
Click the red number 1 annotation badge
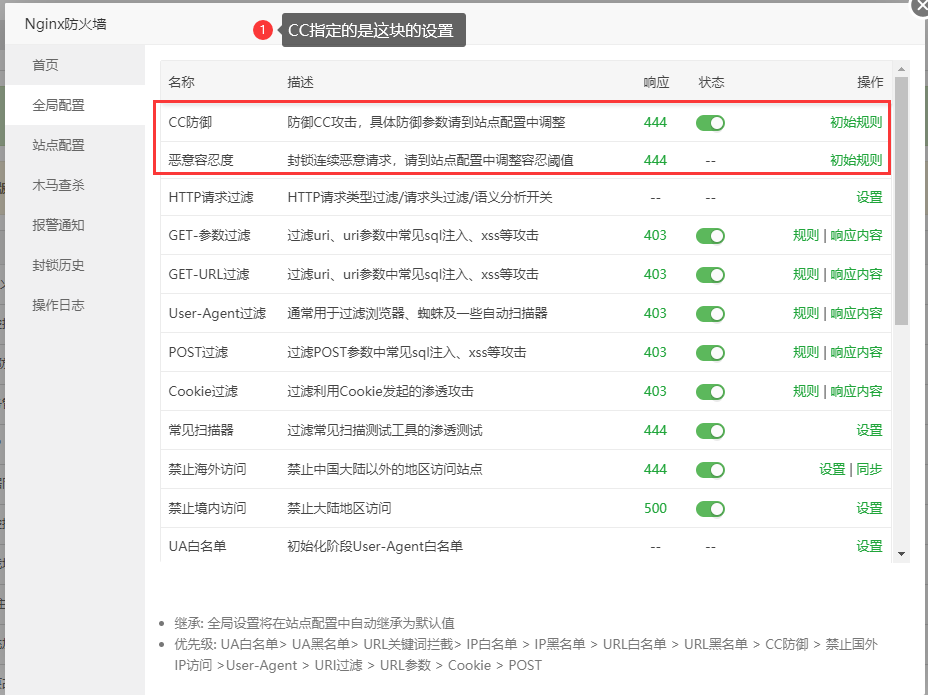(263, 31)
